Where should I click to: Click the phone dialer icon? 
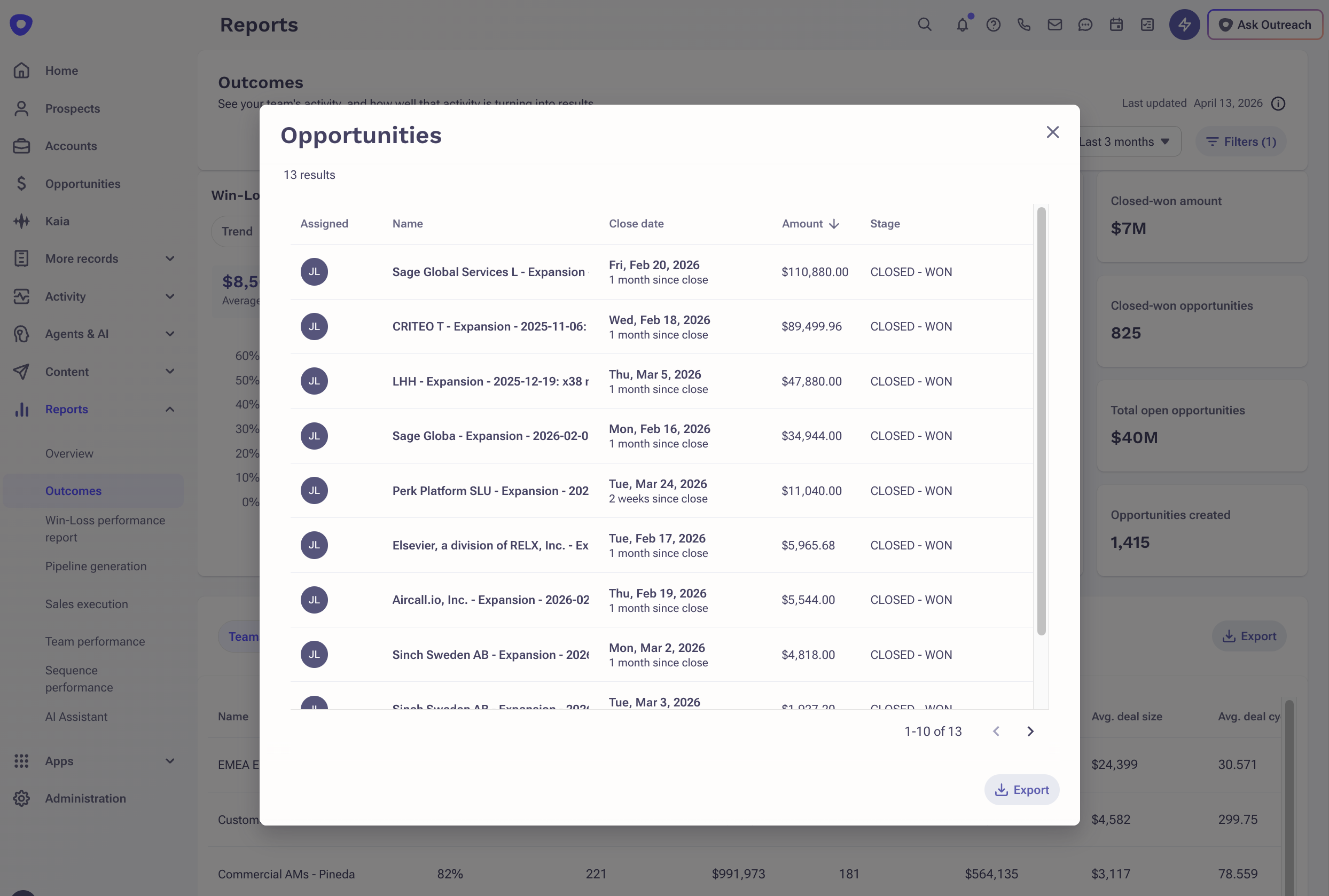tap(1024, 25)
